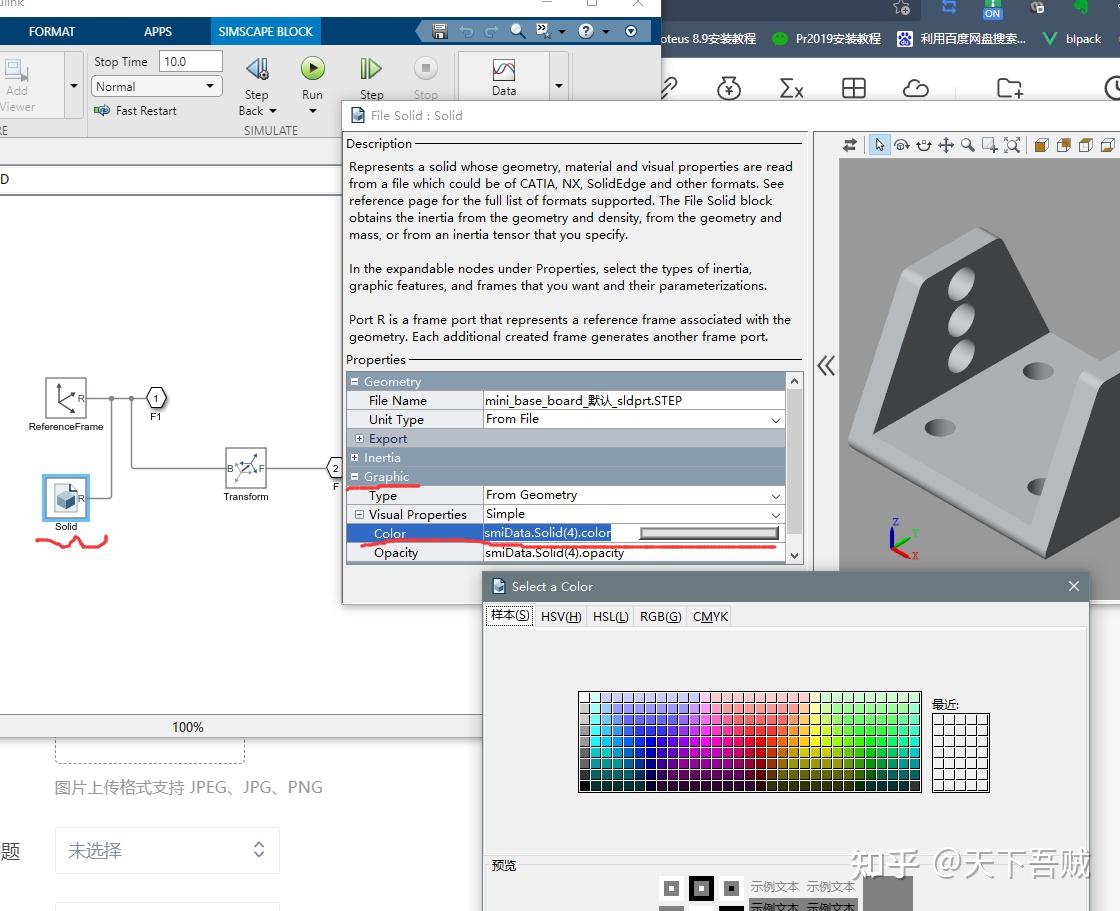Select the Pan tool in viewer
The width and height of the screenshot is (1120, 911).
[x=946, y=145]
